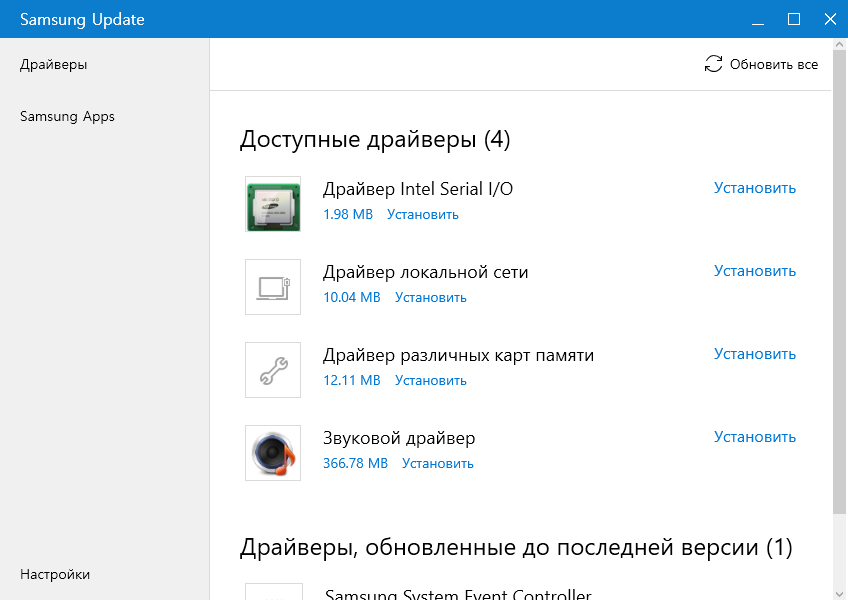Screen dimensions: 848x600
Task: Select the 'Звуковой драйвер' title
Action: pyautogui.click(x=399, y=438)
